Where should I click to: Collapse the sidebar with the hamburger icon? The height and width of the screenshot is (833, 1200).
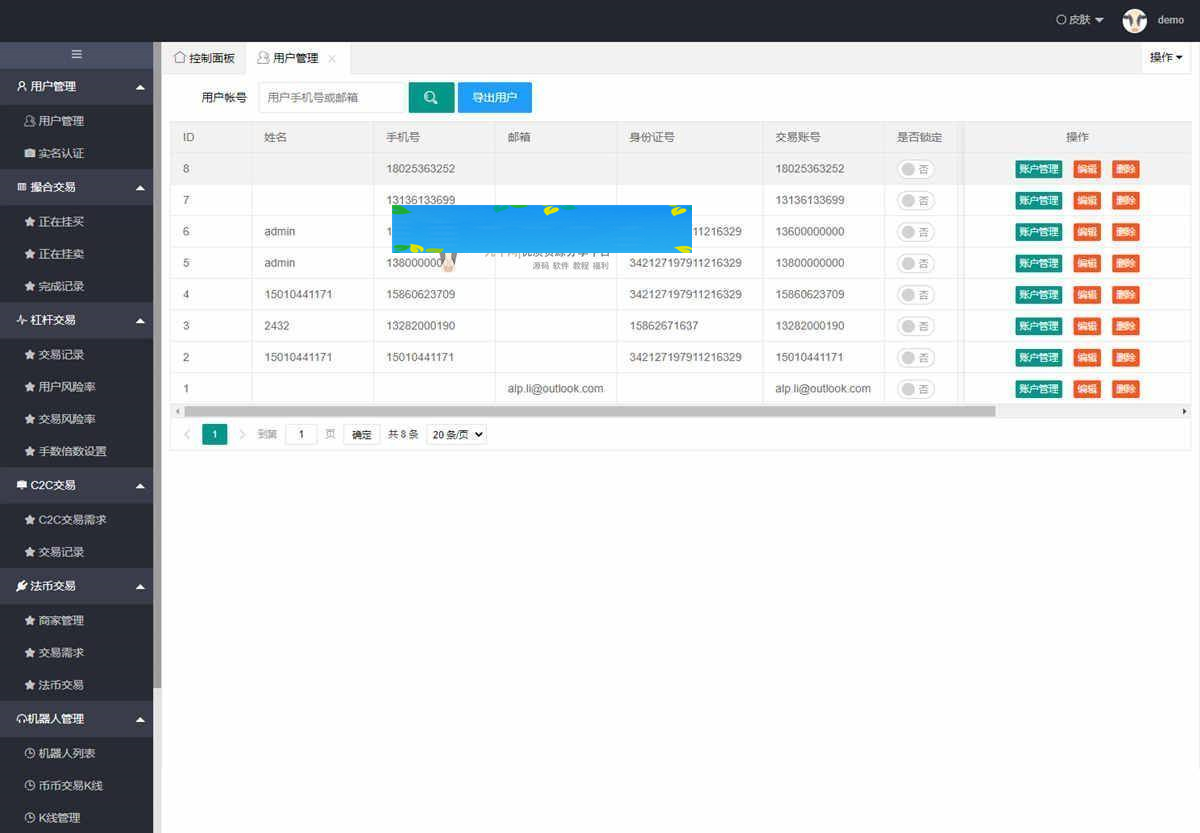75,54
